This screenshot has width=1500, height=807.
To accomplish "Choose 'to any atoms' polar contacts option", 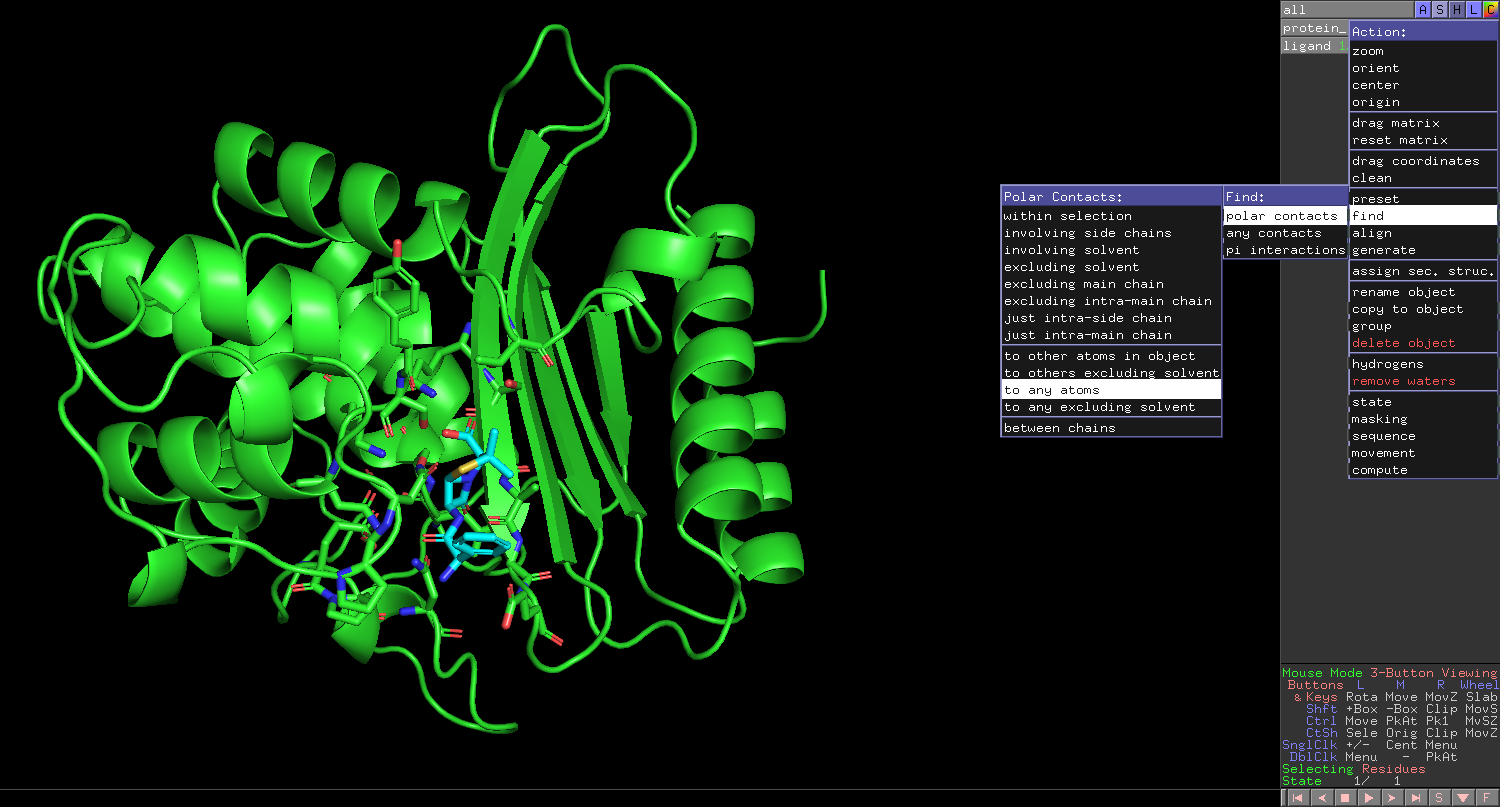I will (x=1112, y=390).
